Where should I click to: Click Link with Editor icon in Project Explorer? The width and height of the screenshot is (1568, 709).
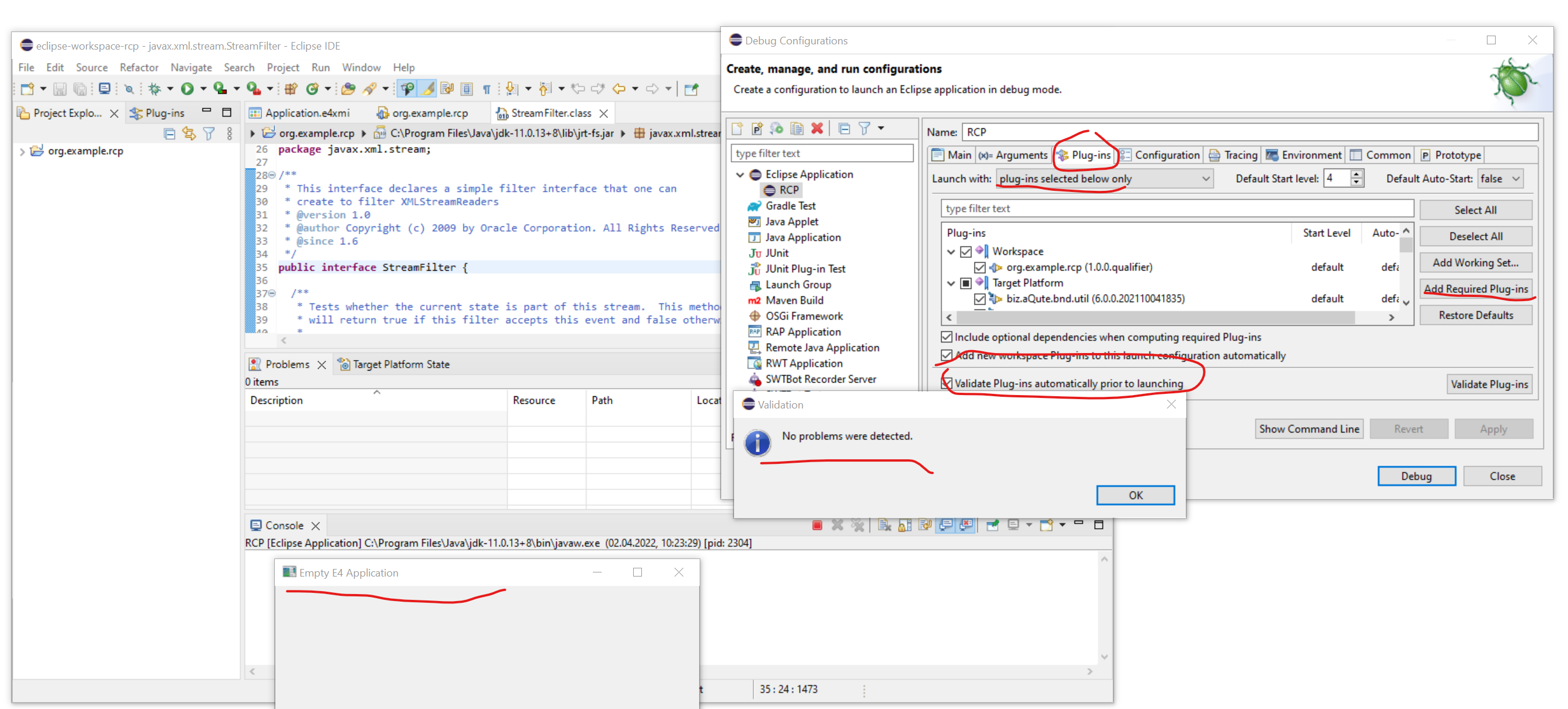coord(188,133)
